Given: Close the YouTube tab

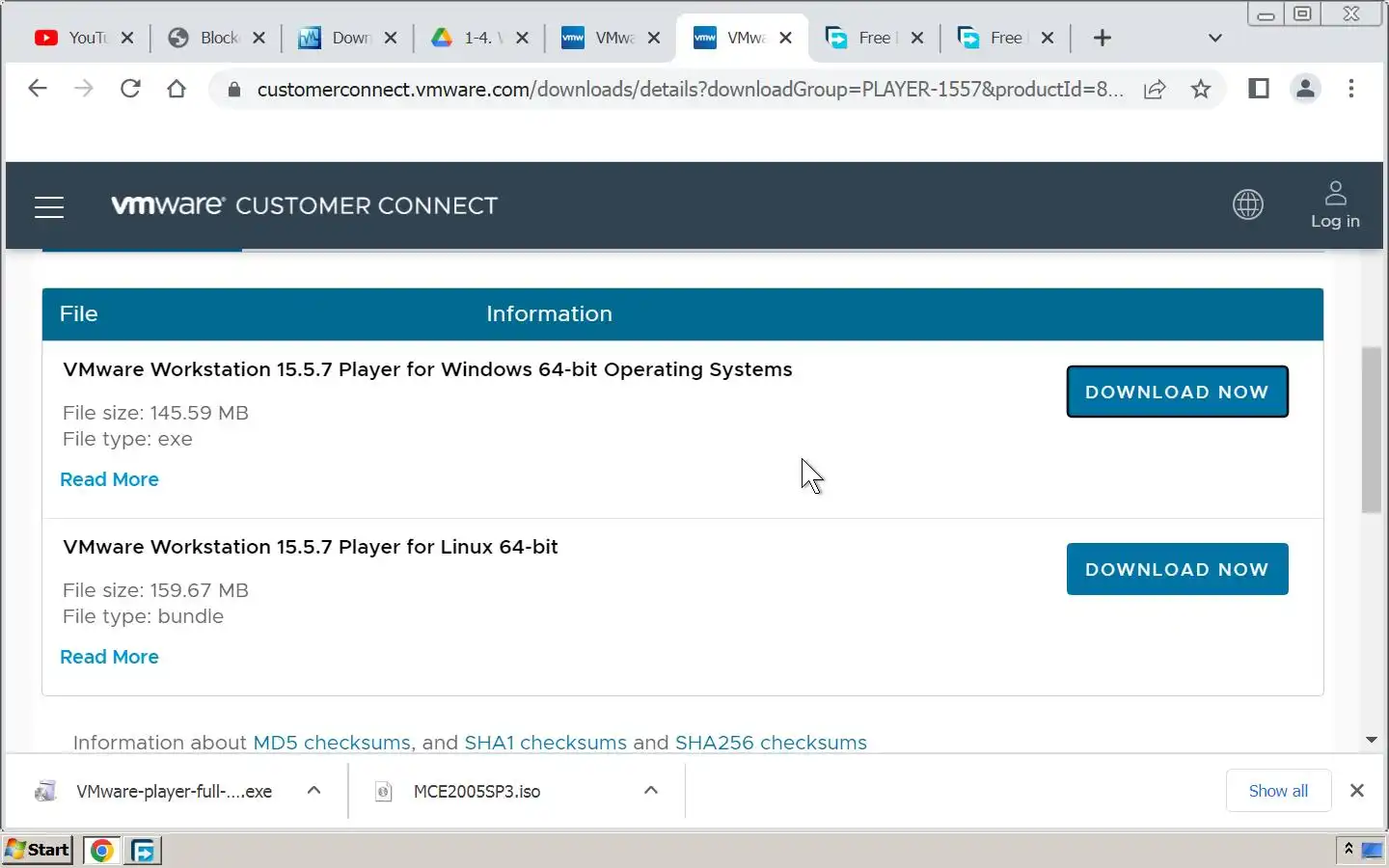Looking at the screenshot, I should click(127, 38).
